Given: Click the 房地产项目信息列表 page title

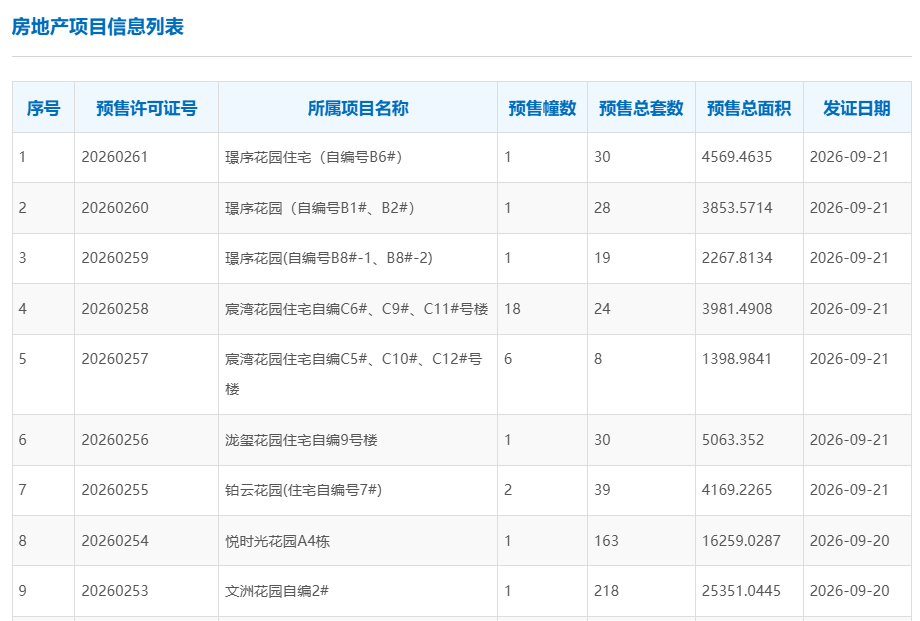Looking at the screenshot, I should pos(98,26).
